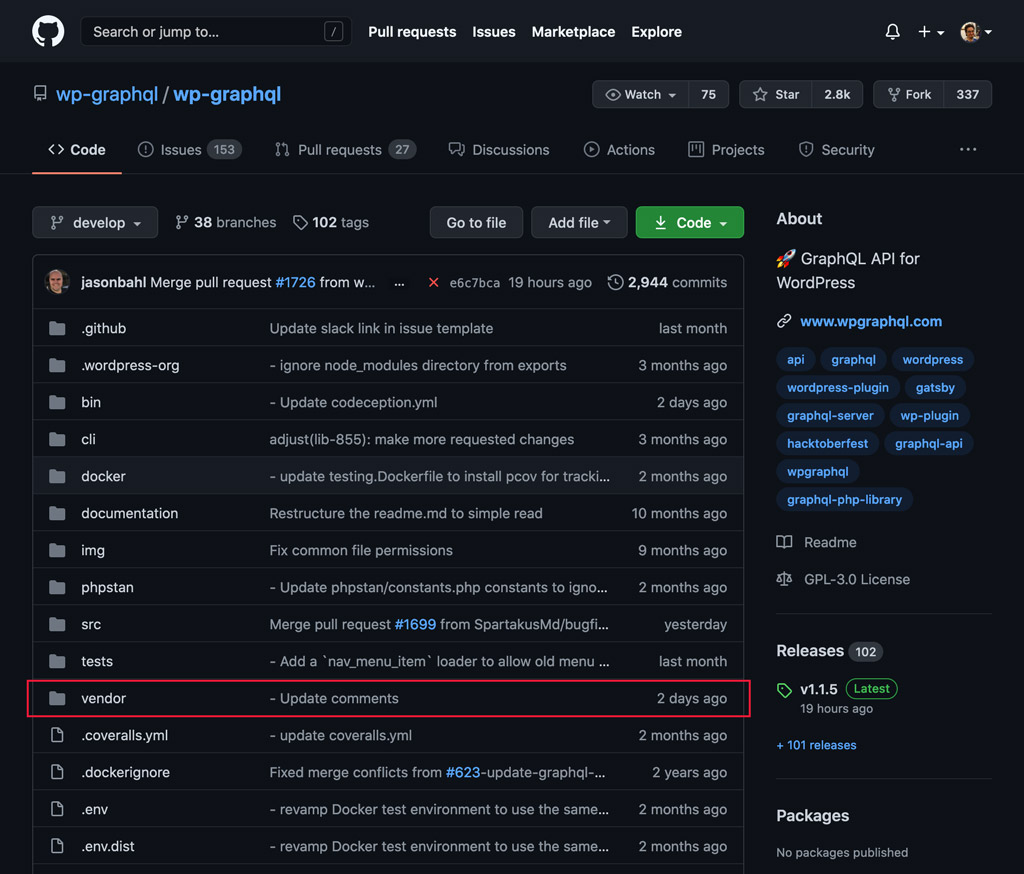View forks count 337
The width and height of the screenshot is (1024, 874).
[x=968, y=94]
